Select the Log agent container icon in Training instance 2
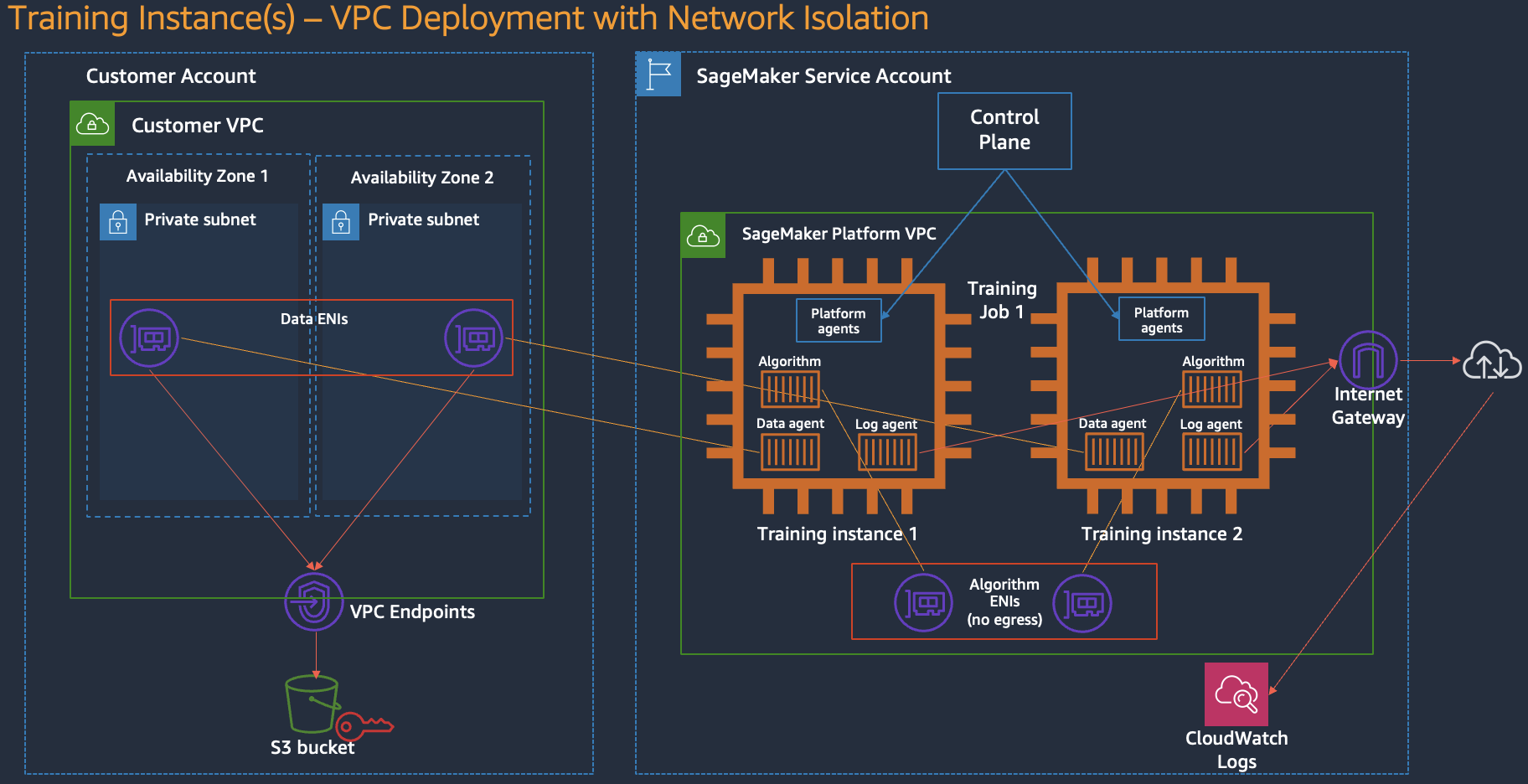The height and width of the screenshot is (784, 1528). 1212,452
